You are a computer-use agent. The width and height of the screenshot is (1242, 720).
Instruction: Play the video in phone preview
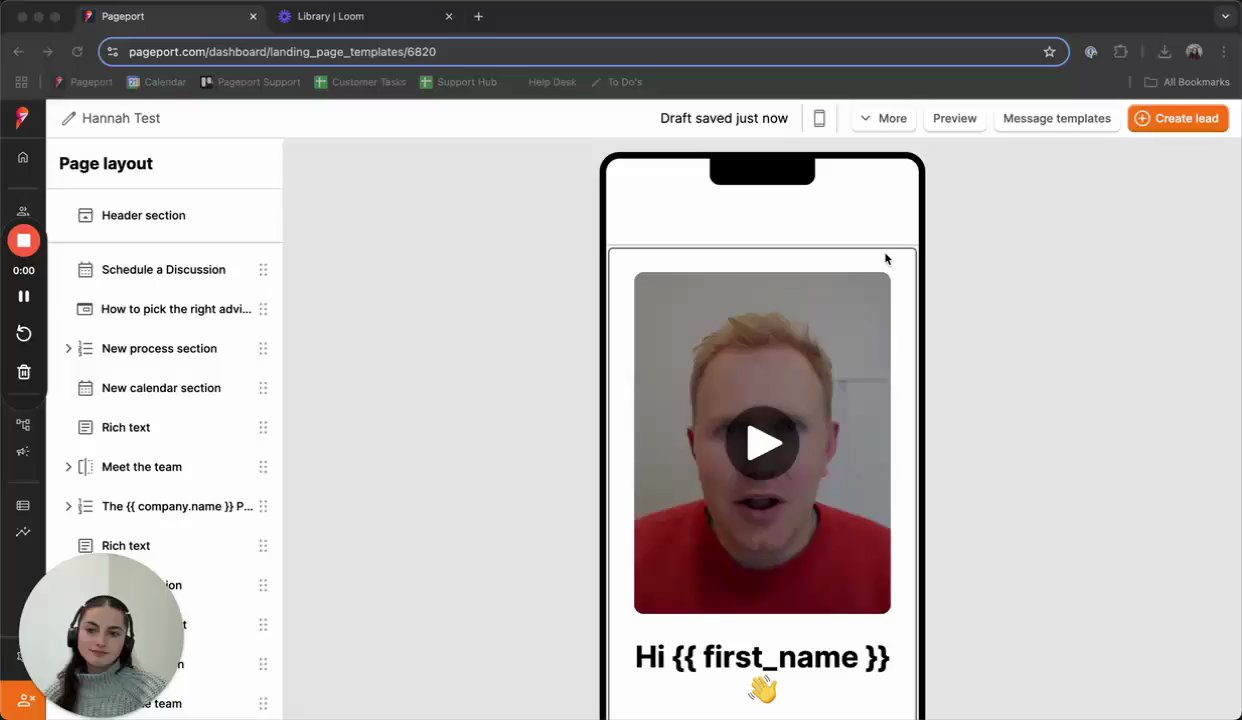[762, 443]
